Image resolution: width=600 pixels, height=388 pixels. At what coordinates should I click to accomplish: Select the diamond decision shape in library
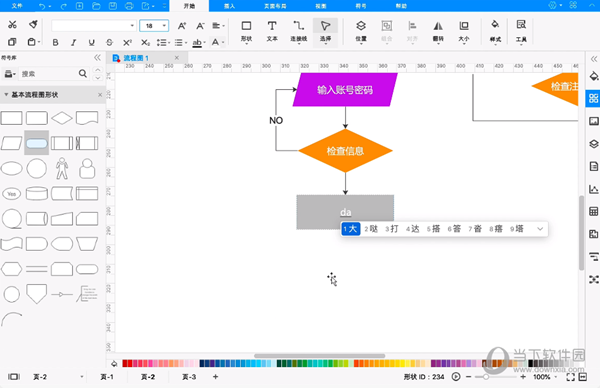[62, 118]
